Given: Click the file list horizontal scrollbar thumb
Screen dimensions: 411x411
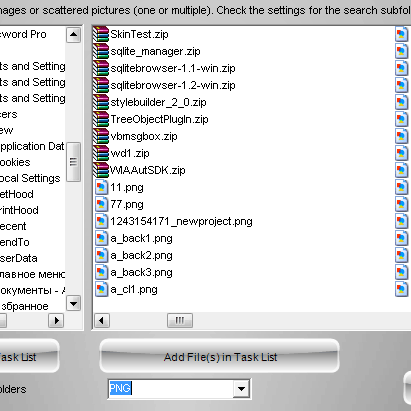Looking at the screenshot, I should pos(180,321).
